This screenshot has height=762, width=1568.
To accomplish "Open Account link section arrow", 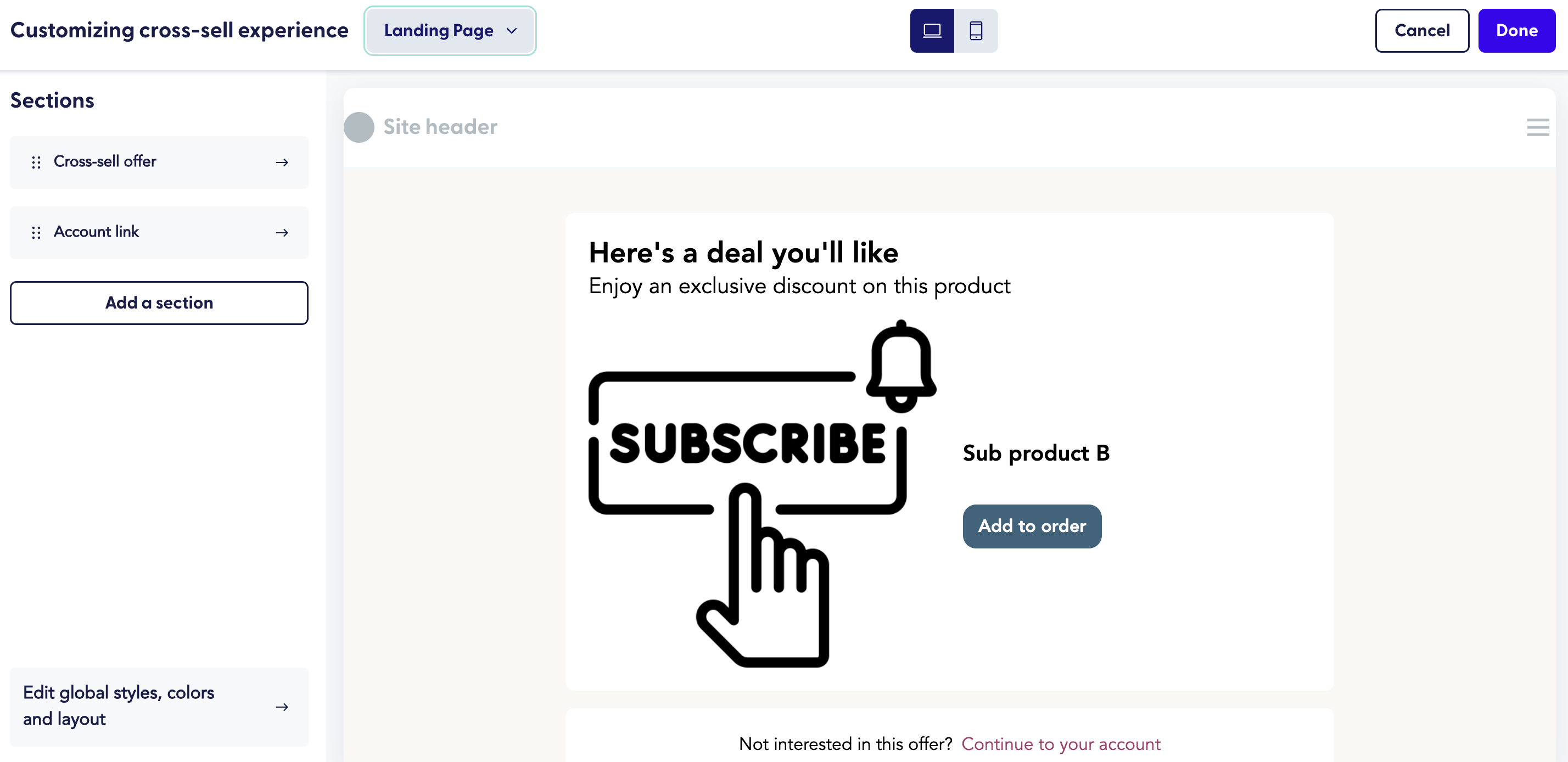I will pyautogui.click(x=282, y=232).
